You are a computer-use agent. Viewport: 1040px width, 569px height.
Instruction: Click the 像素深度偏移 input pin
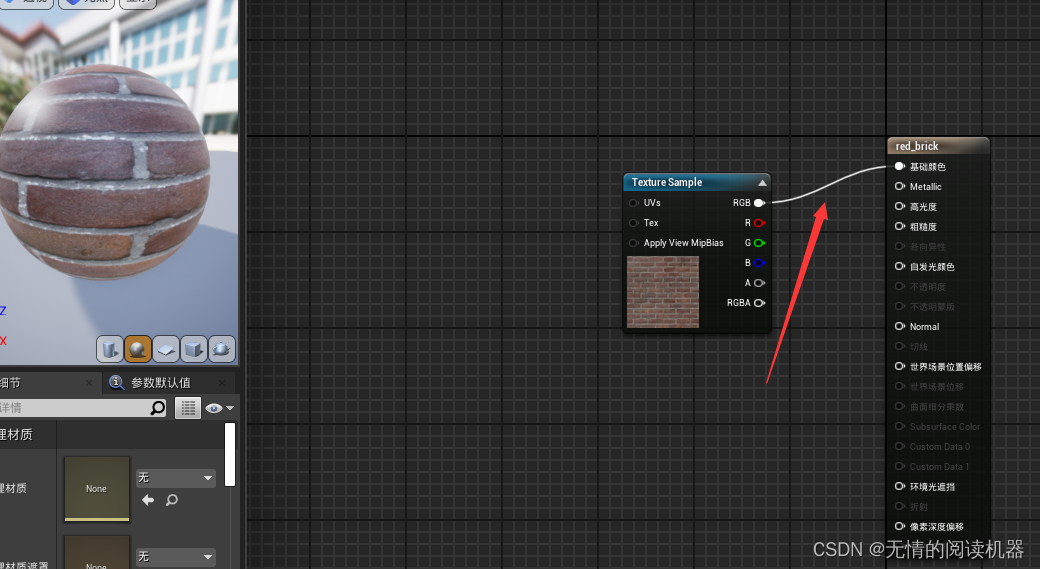click(900, 526)
